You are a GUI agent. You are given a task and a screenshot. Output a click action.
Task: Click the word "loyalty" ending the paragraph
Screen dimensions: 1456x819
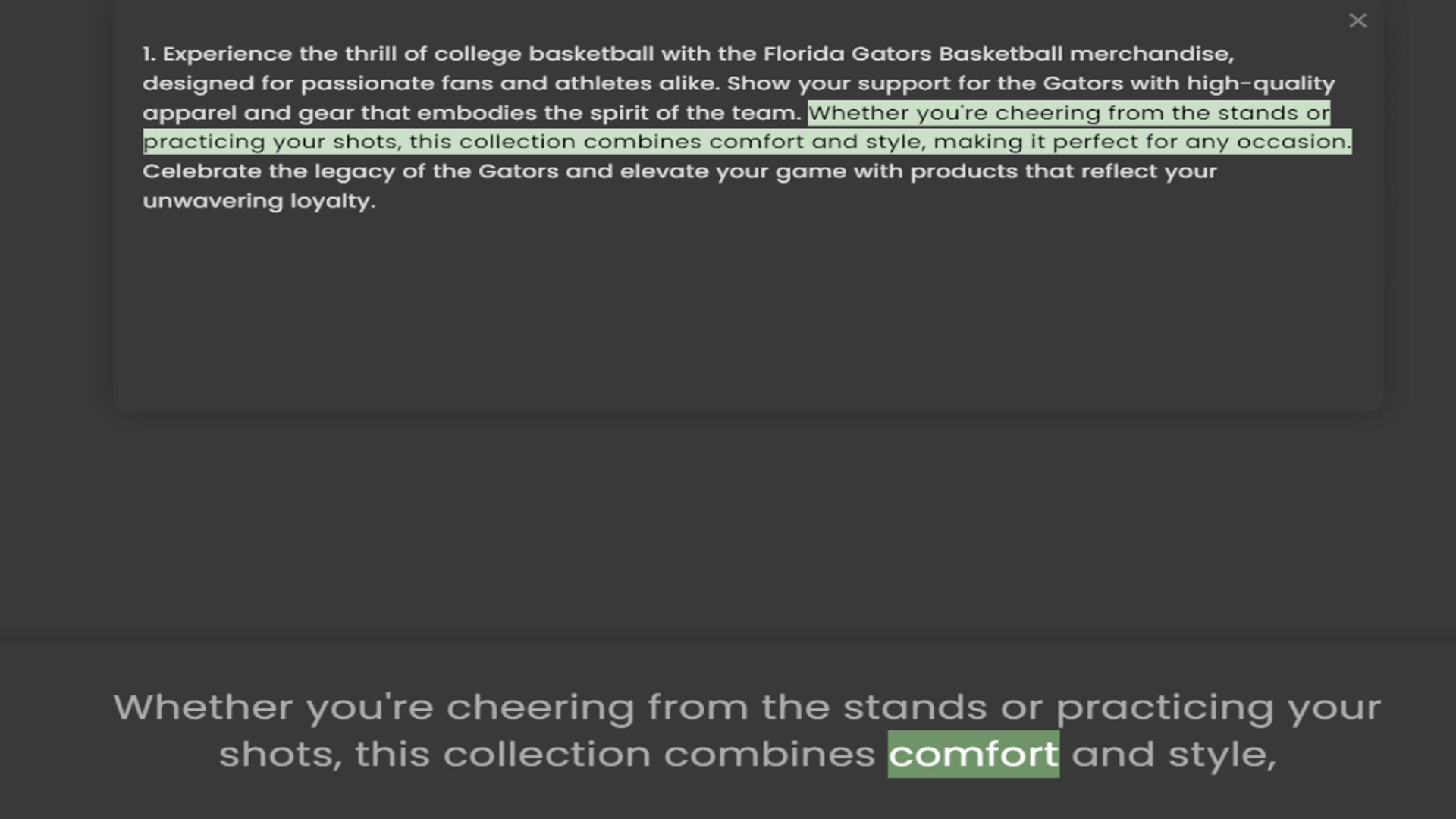coord(332,202)
